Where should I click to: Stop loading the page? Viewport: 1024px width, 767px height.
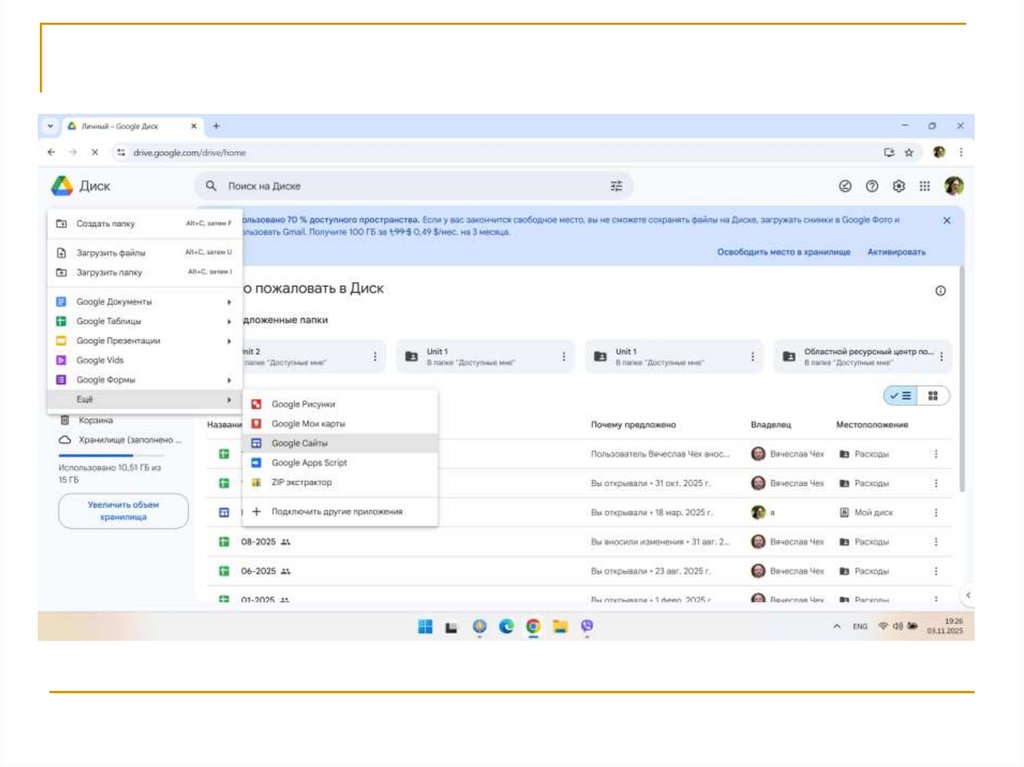click(95, 152)
